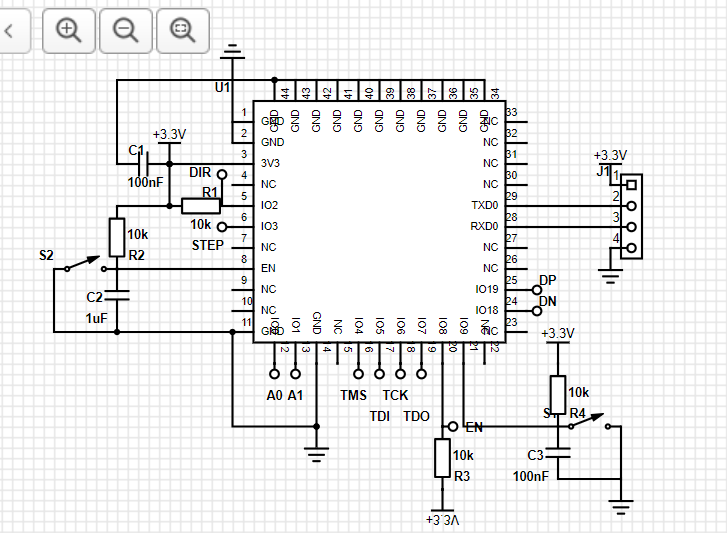Select resistor R1 symbol
This screenshot has height=533, width=727.
click(x=201, y=206)
